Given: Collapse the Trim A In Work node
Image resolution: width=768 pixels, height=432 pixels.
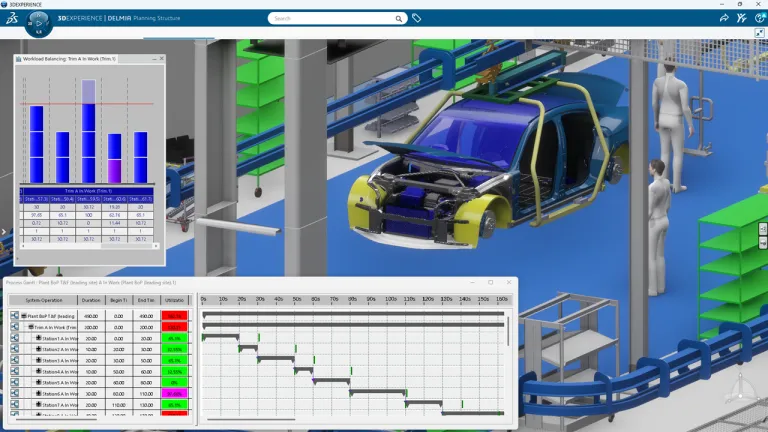Looking at the screenshot, I should (30, 327).
